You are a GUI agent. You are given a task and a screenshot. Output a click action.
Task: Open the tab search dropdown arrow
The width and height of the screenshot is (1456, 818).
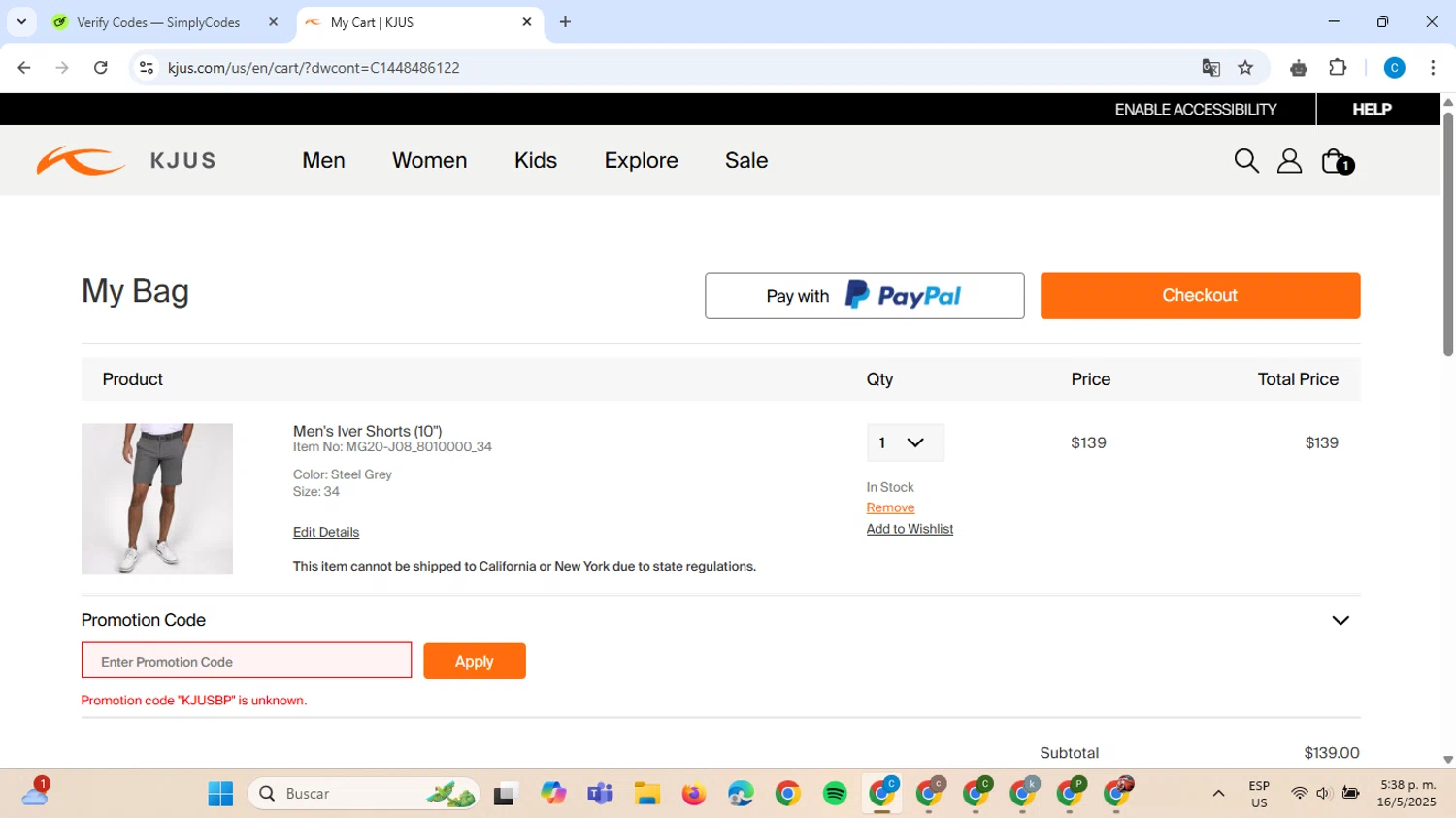tap(21, 22)
